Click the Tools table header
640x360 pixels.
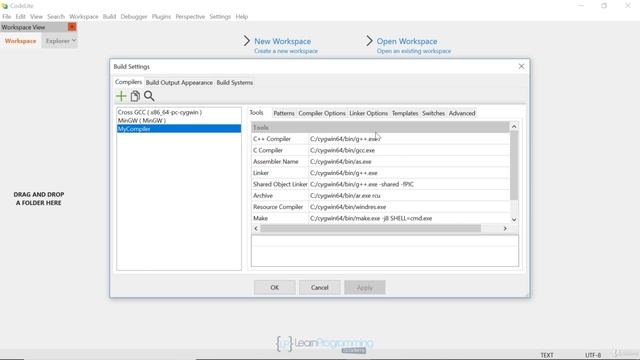coord(380,127)
